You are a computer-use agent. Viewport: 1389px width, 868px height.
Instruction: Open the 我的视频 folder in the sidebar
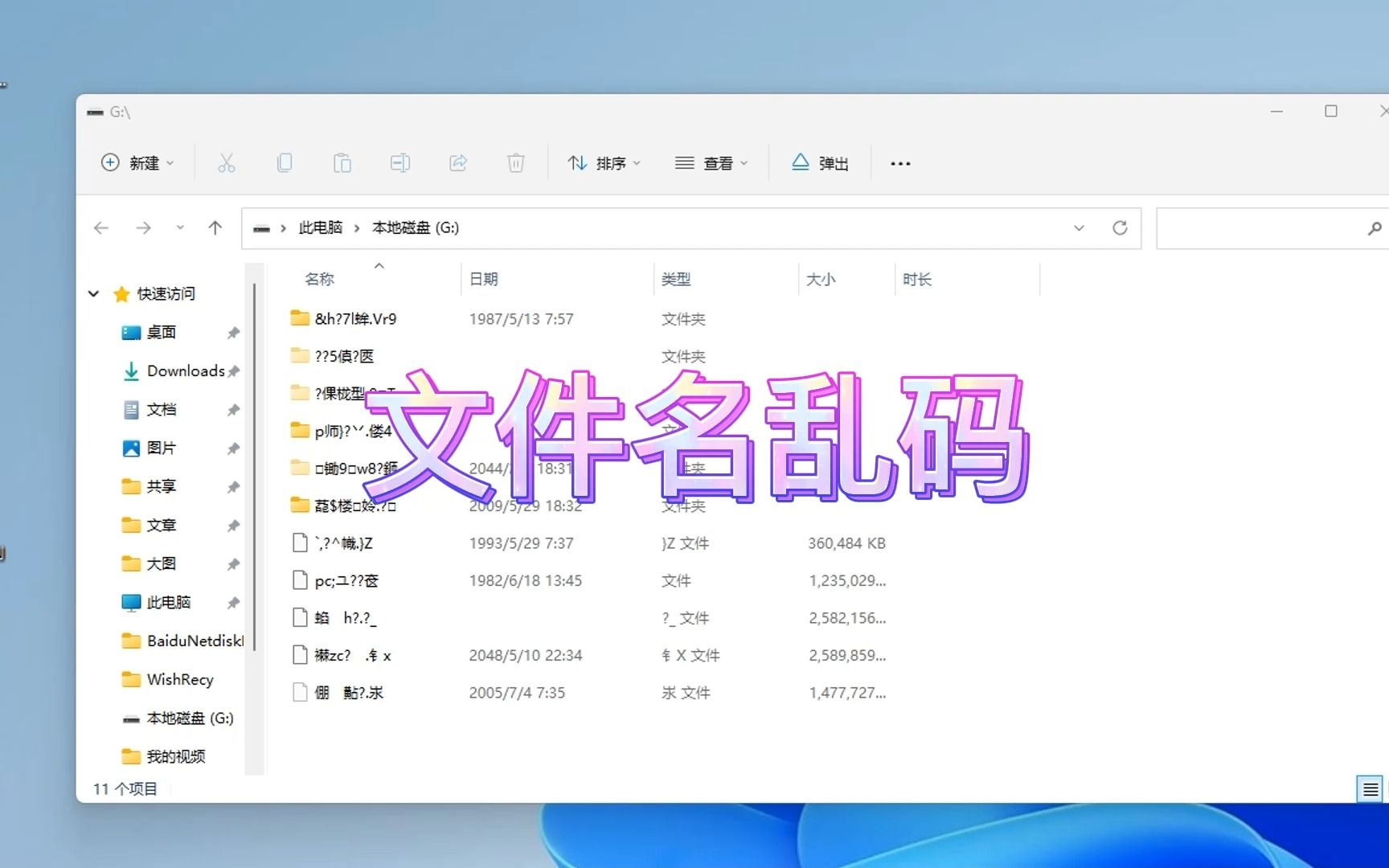coord(176,755)
